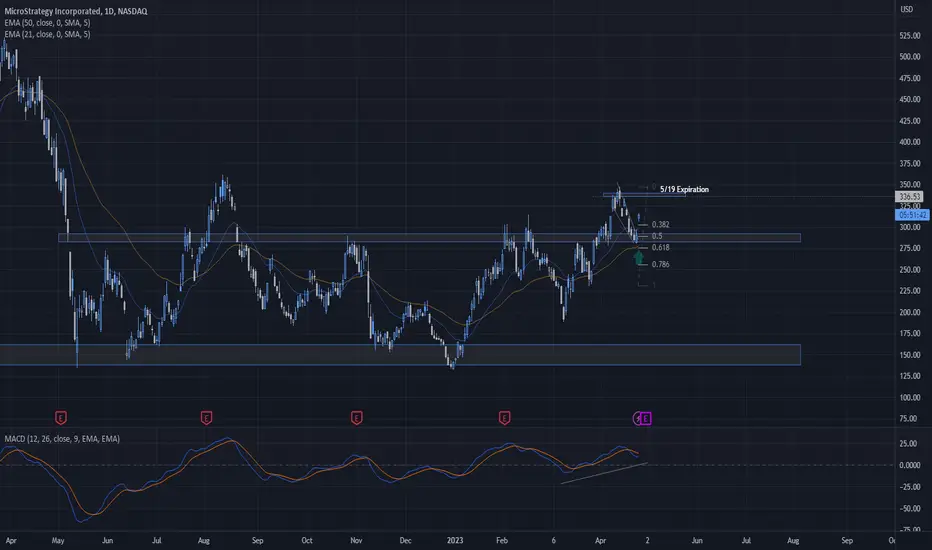Click the 0.5 Fibonacci level label
Screen dimensions: 932x550
click(657, 236)
